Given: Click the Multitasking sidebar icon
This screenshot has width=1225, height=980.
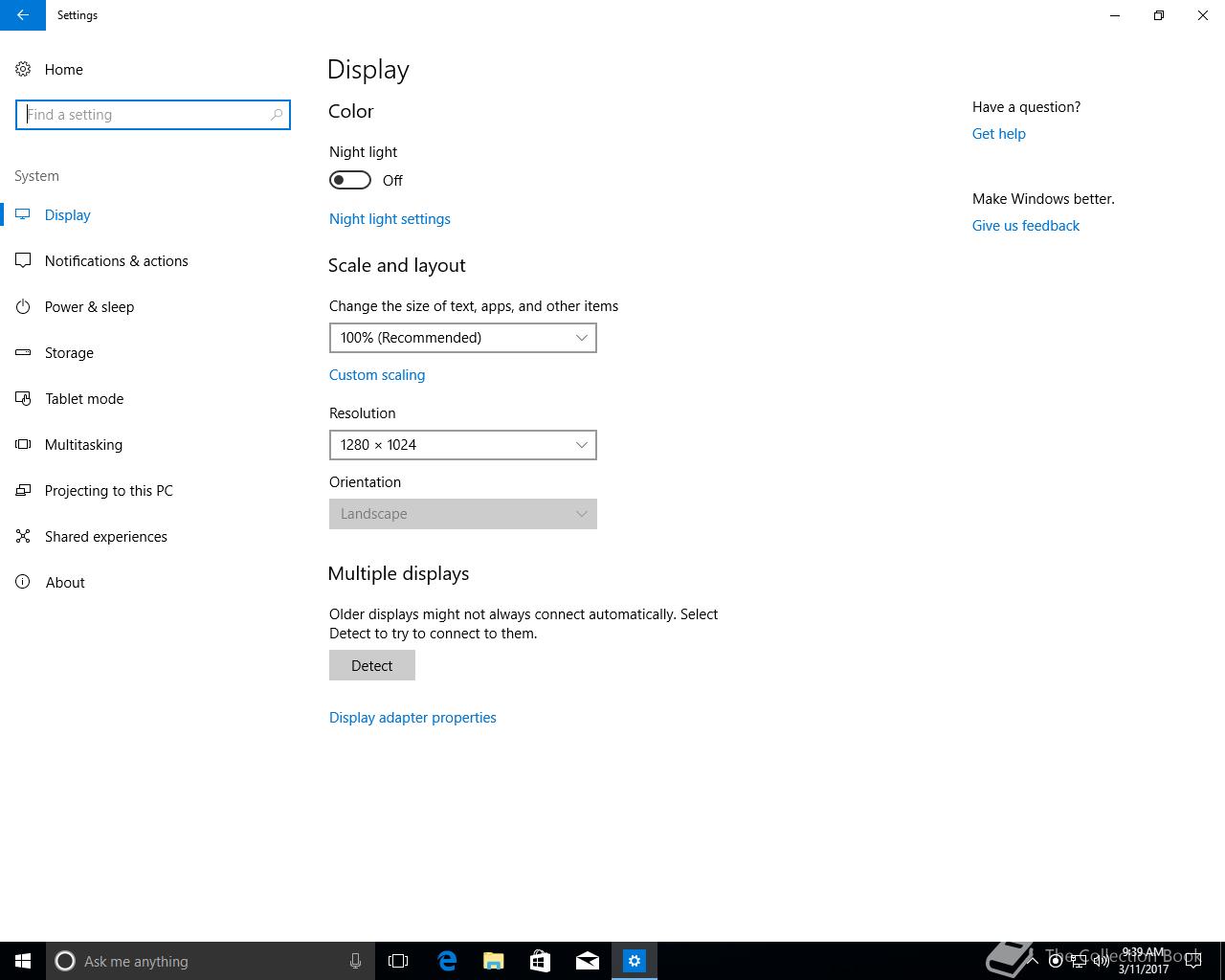Looking at the screenshot, I should point(23,444).
